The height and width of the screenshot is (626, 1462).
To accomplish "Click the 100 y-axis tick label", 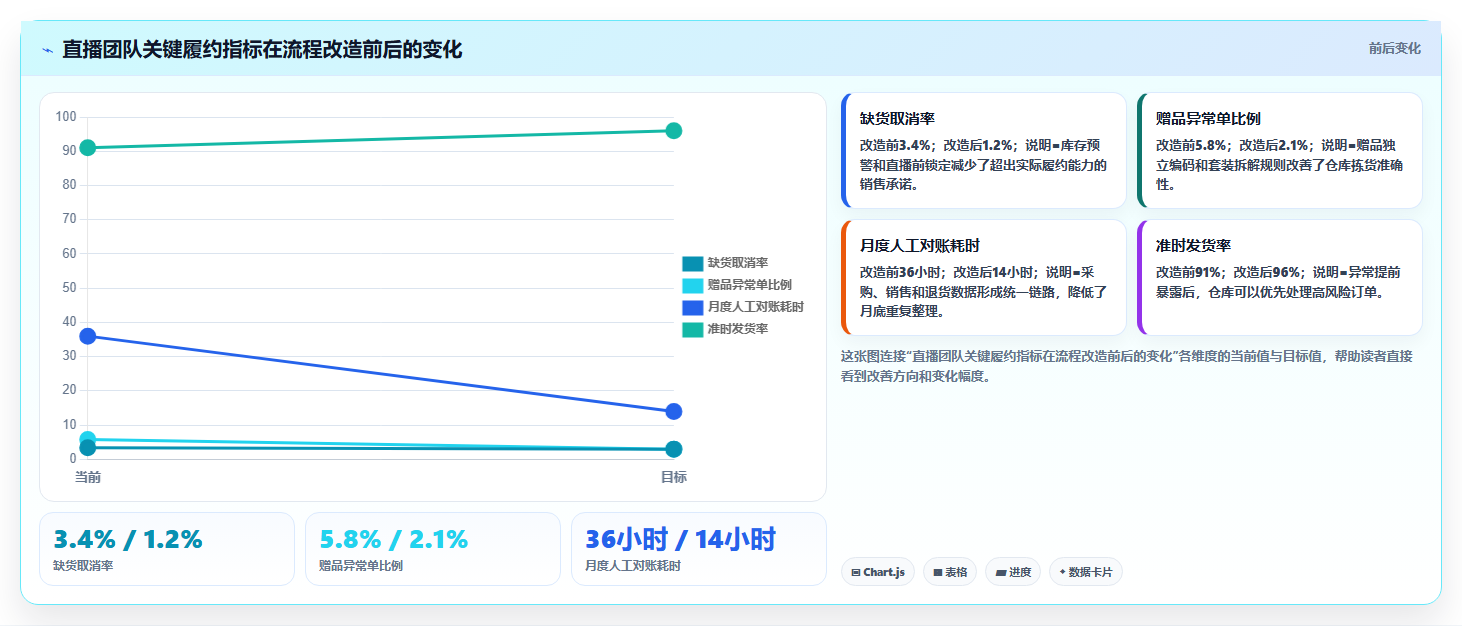I will 66,117.
